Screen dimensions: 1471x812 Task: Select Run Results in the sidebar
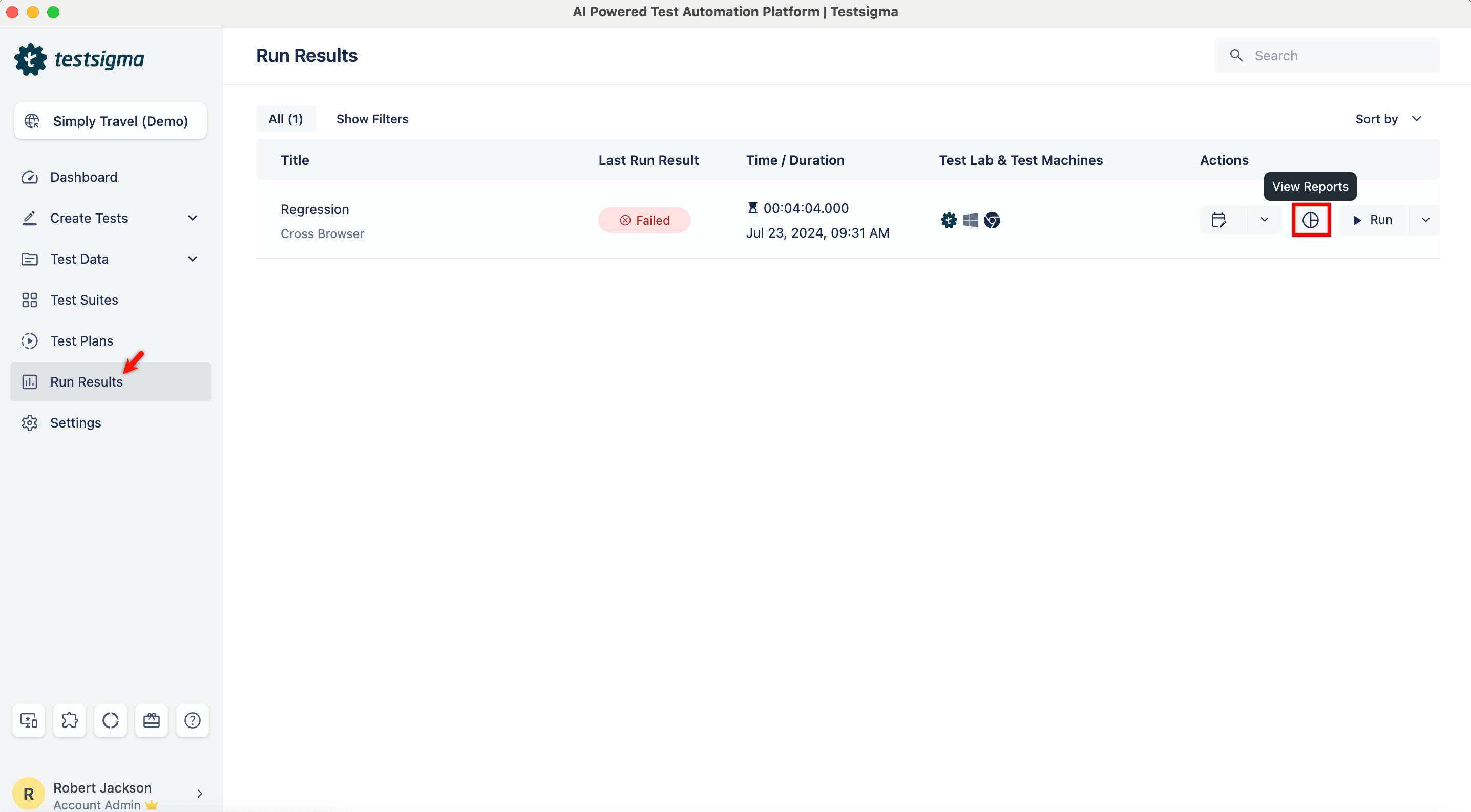(x=111, y=382)
